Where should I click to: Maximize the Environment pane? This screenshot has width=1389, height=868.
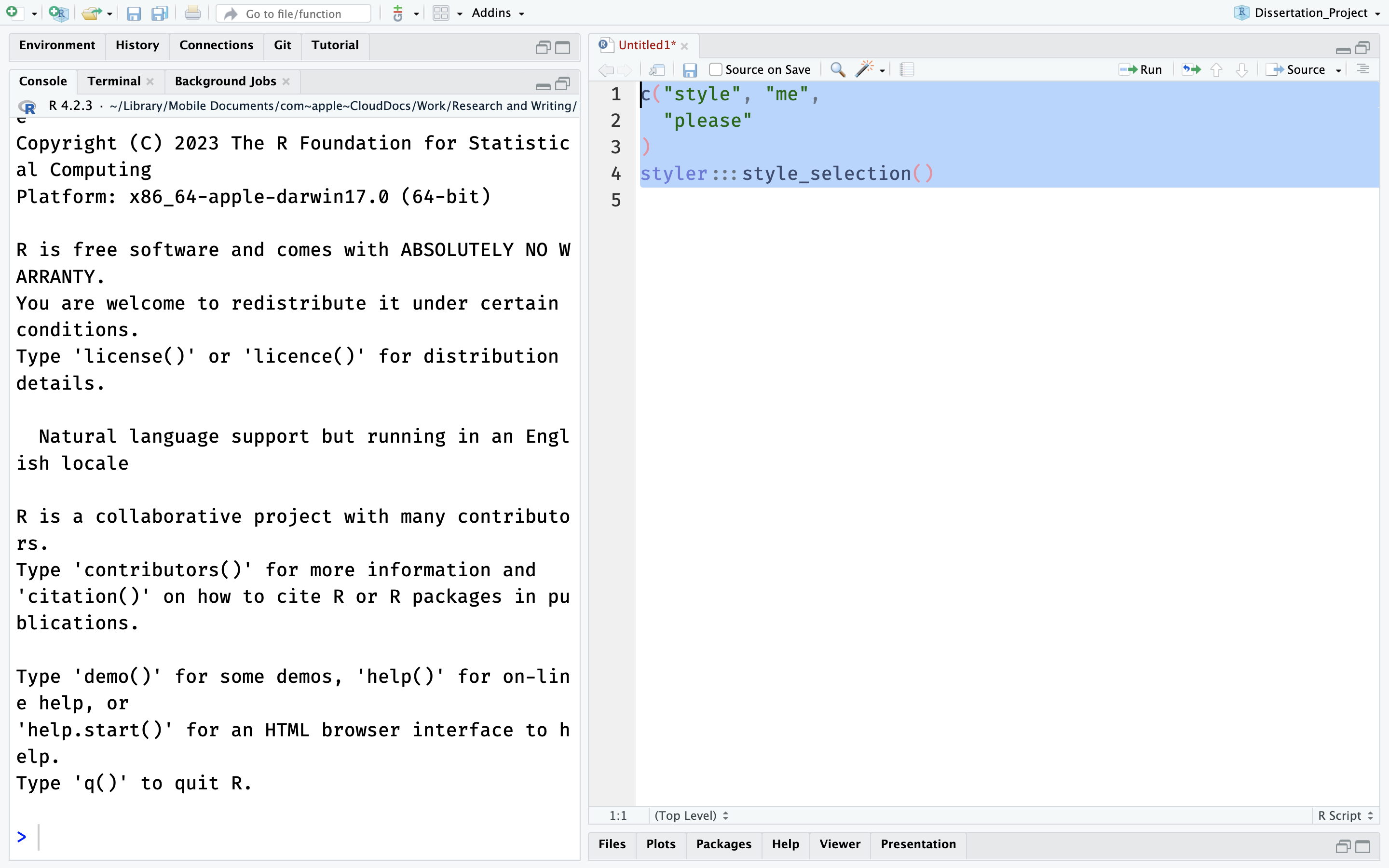tap(563, 47)
